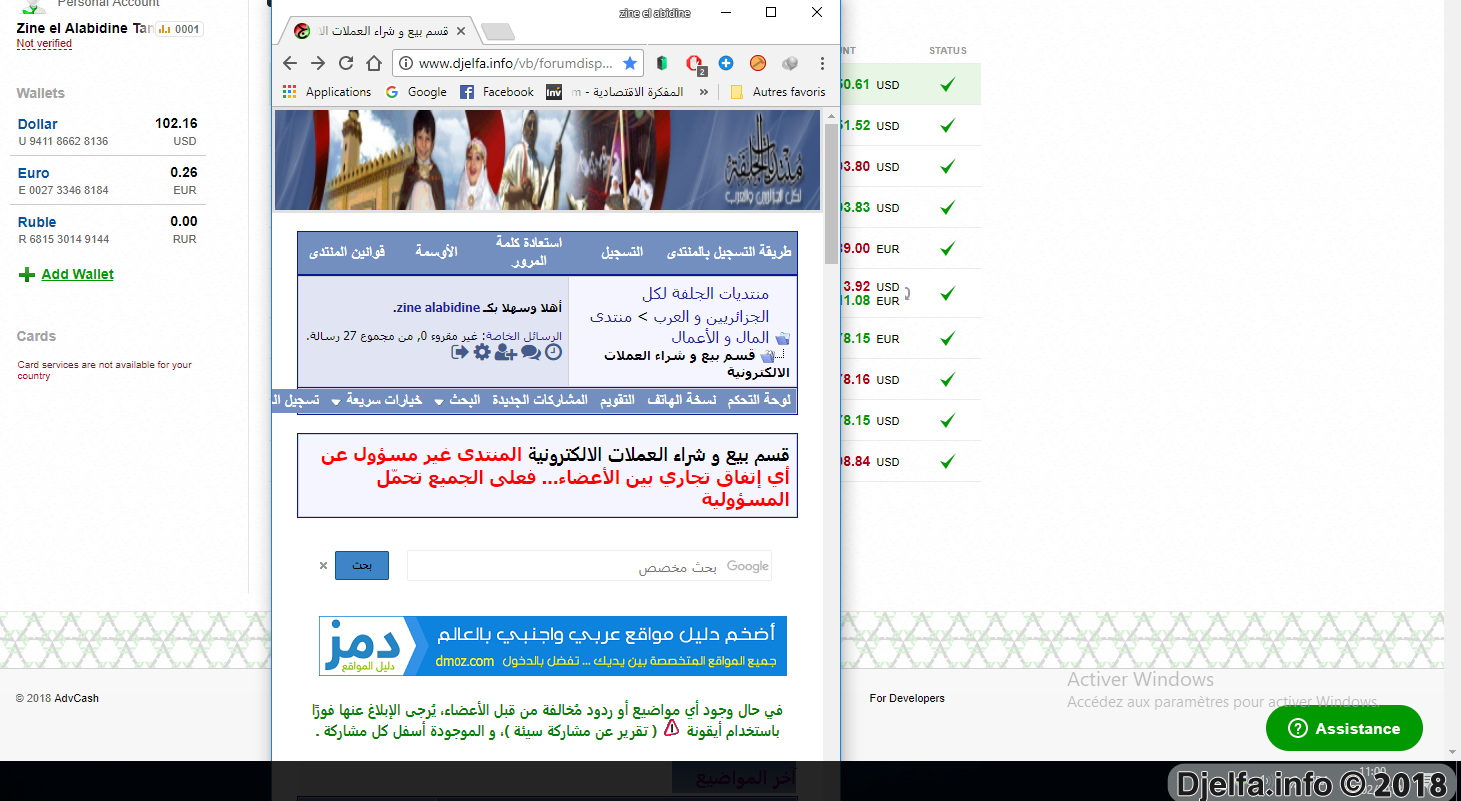
Task: Click the folder icon beside المال و الأعمال
Action: pos(782,338)
